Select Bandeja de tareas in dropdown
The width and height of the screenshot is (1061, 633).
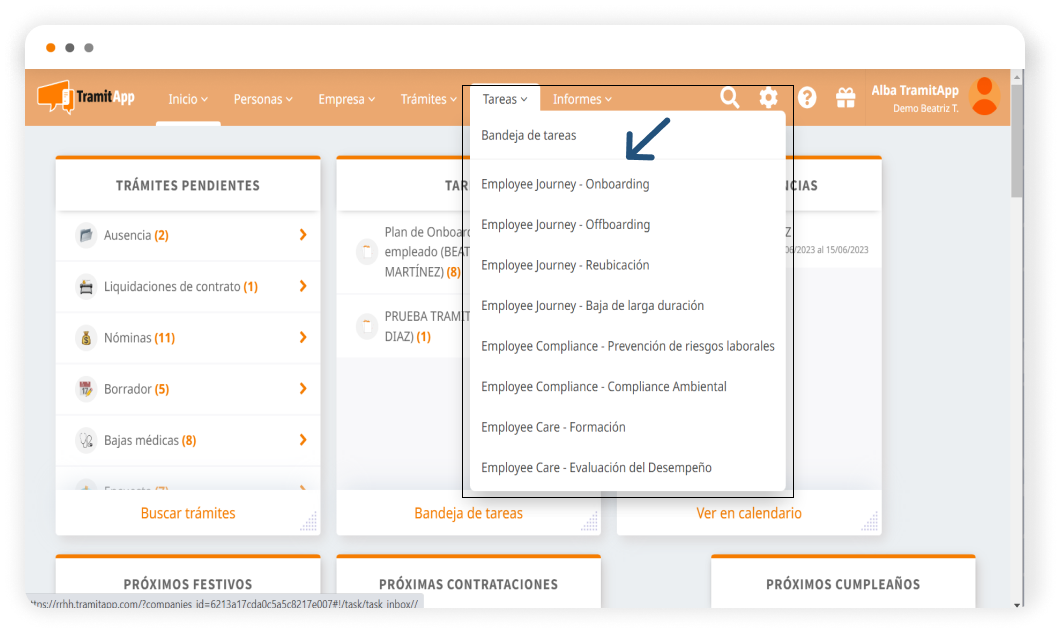(x=529, y=135)
